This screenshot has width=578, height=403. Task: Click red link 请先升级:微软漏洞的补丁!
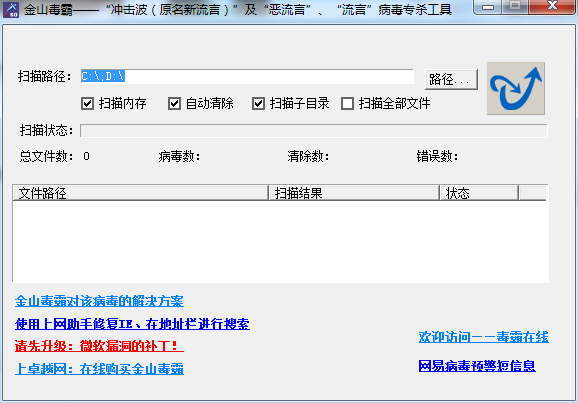tap(99, 346)
